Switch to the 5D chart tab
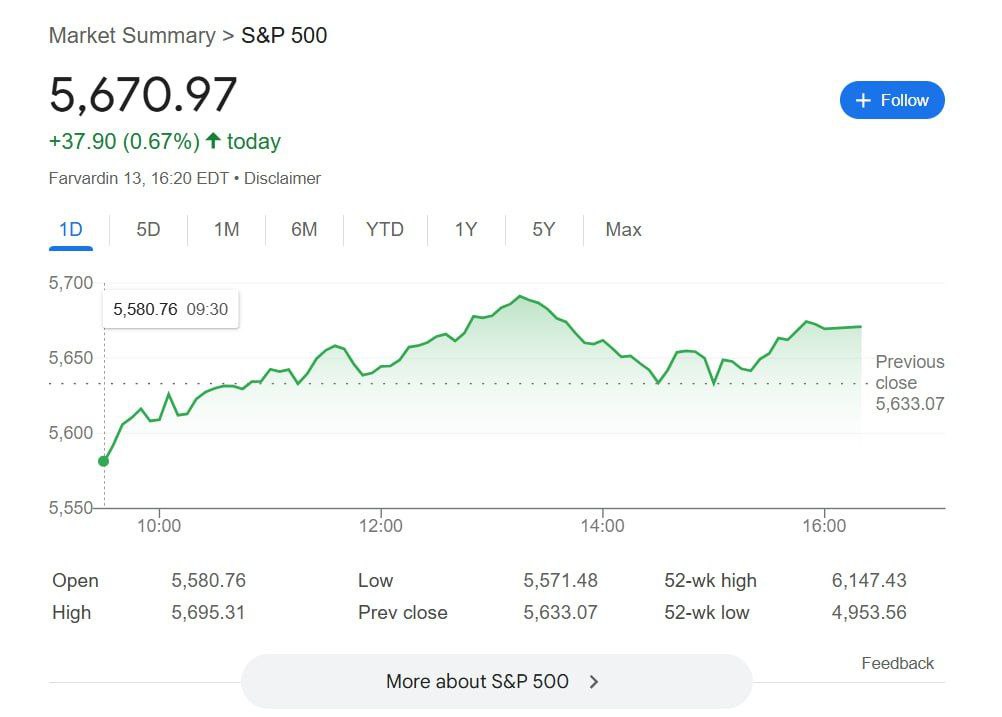The image size is (1002, 717). [x=148, y=229]
